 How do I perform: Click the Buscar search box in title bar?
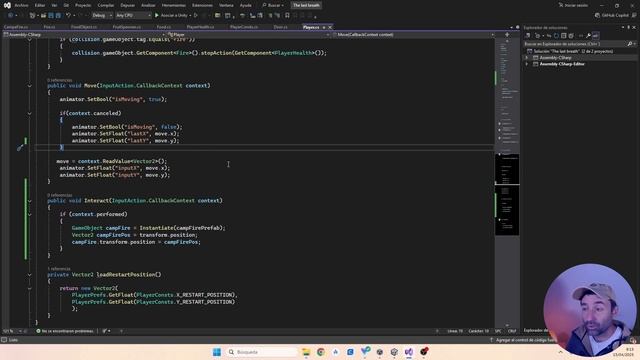(x=273, y=5)
